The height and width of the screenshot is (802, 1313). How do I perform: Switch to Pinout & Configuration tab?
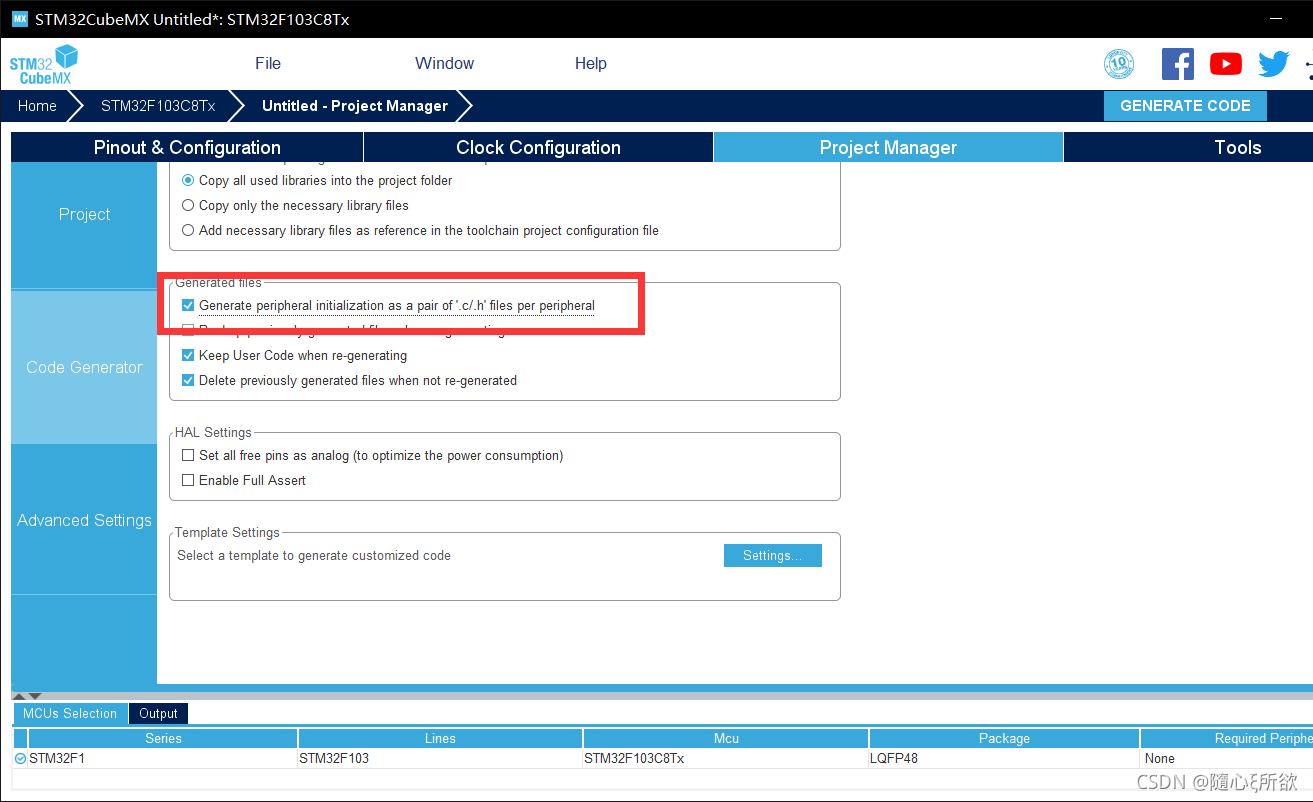coord(187,147)
